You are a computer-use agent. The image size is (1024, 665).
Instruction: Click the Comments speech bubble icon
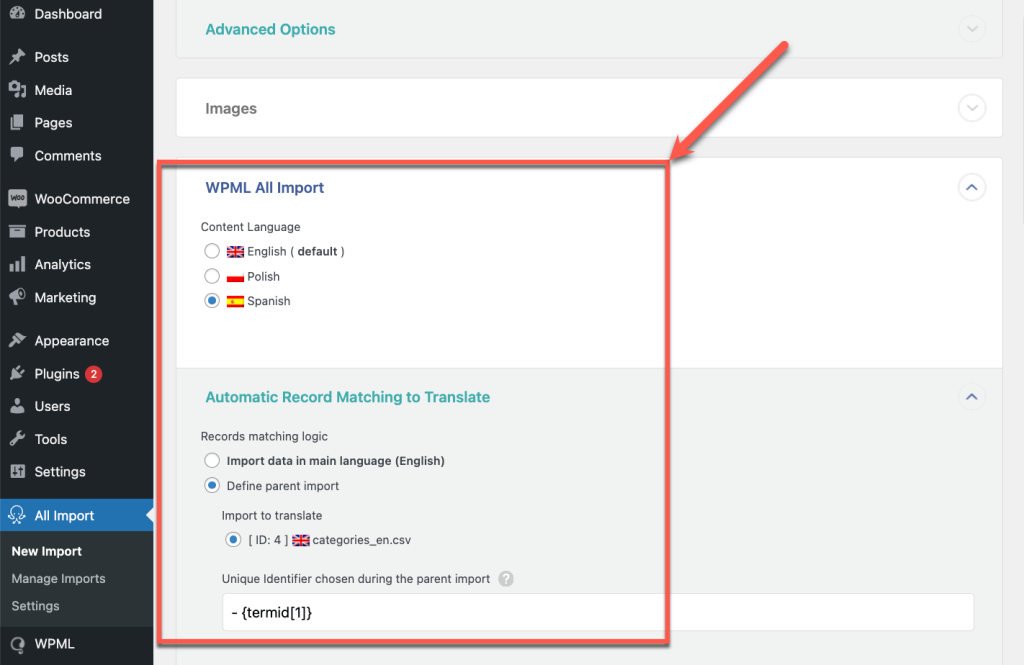click(x=18, y=155)
